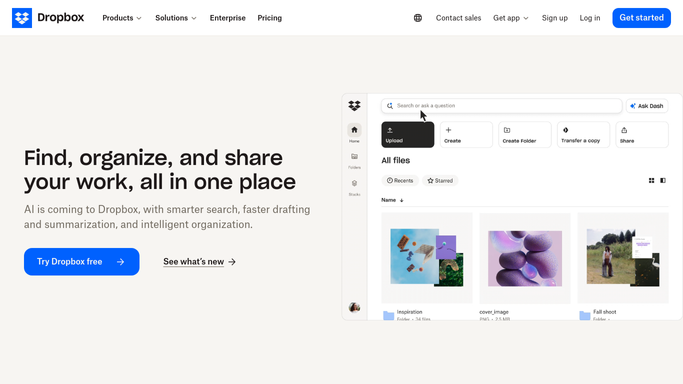Click the Get started button

[x=642, y=18]
